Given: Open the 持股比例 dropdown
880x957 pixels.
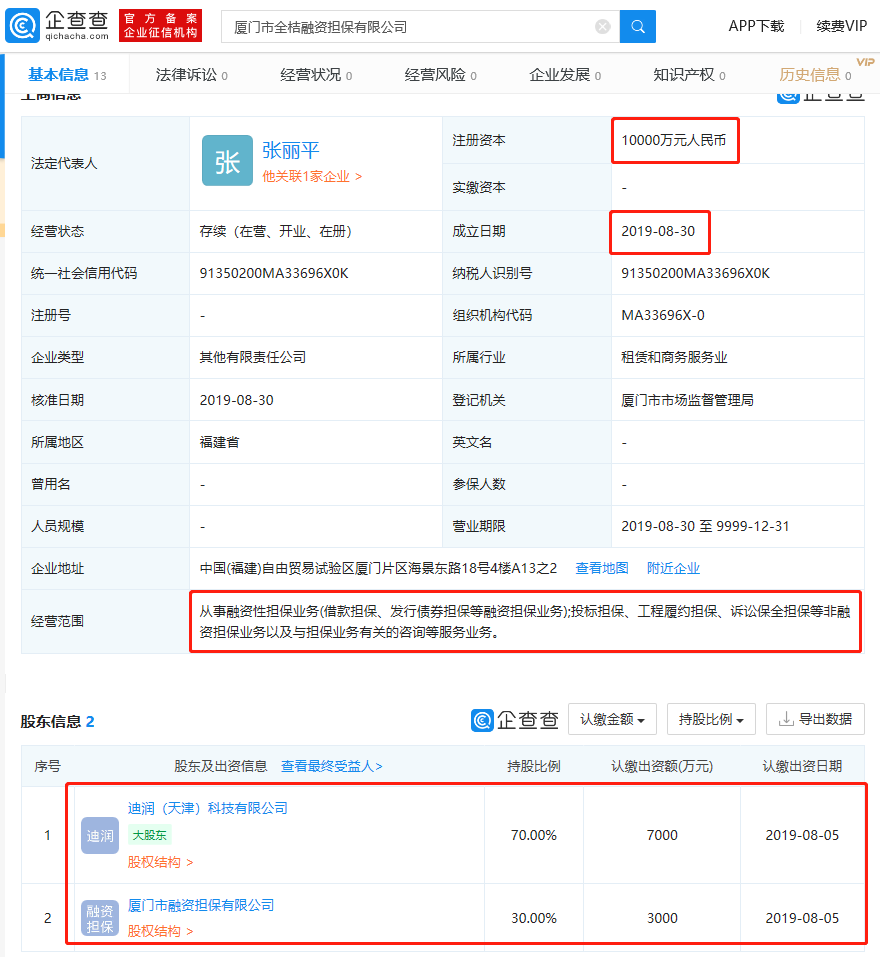Looking at the screenshot, I should click(711, 718).
